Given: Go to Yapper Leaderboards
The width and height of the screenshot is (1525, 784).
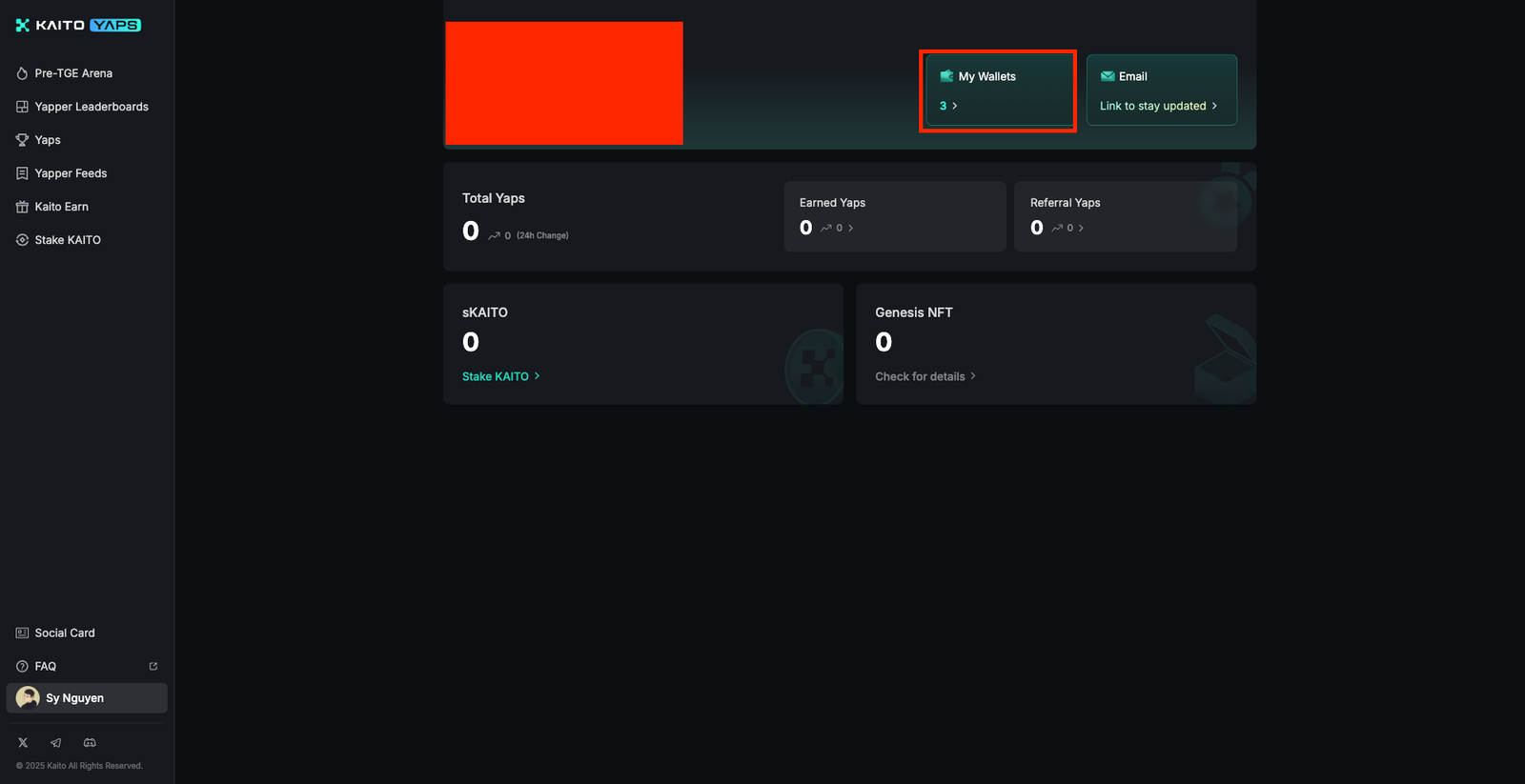Looking at the screenshot, I should (x=91, y=107).
